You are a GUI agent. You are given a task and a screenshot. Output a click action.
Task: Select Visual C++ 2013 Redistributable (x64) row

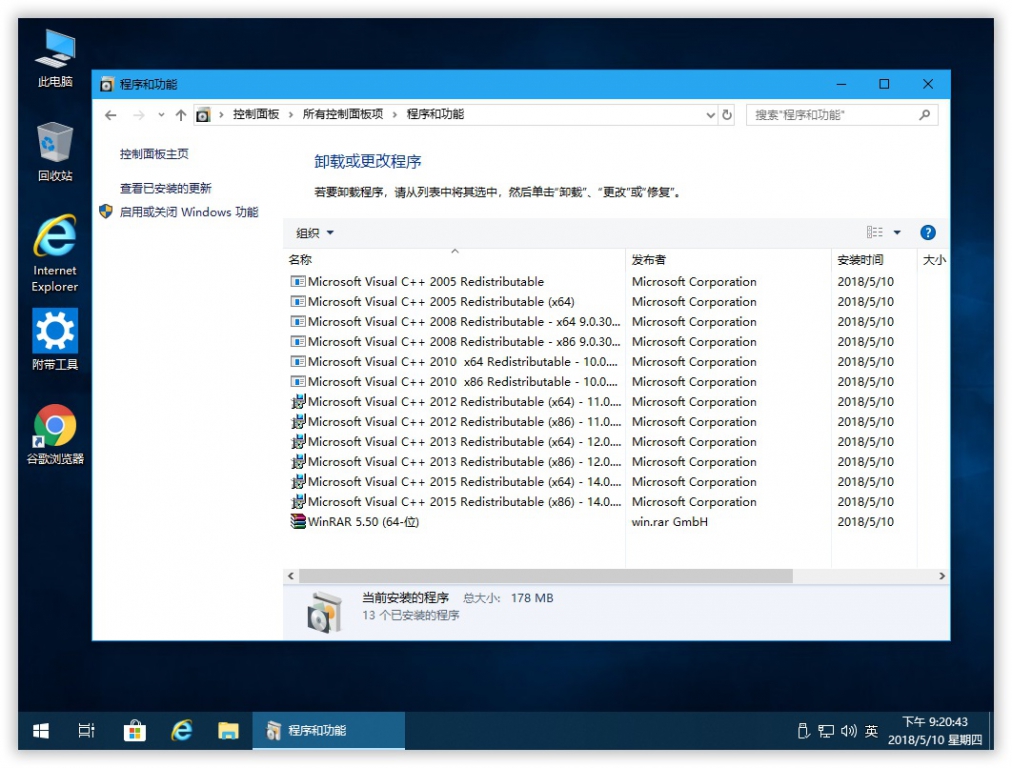coord(616,441)
